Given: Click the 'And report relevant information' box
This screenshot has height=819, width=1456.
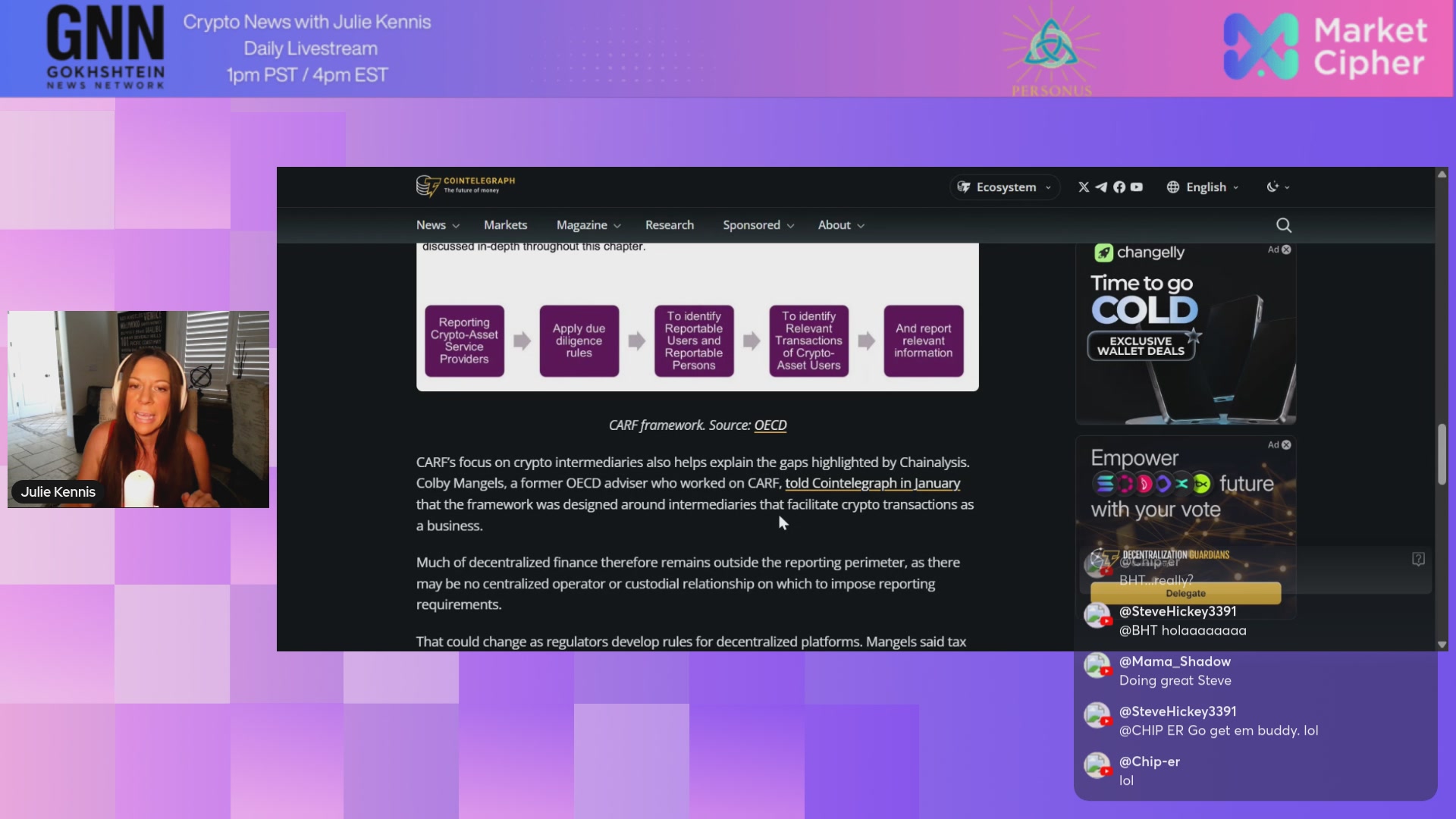Looking at the screenshot, I should [923, 340].
